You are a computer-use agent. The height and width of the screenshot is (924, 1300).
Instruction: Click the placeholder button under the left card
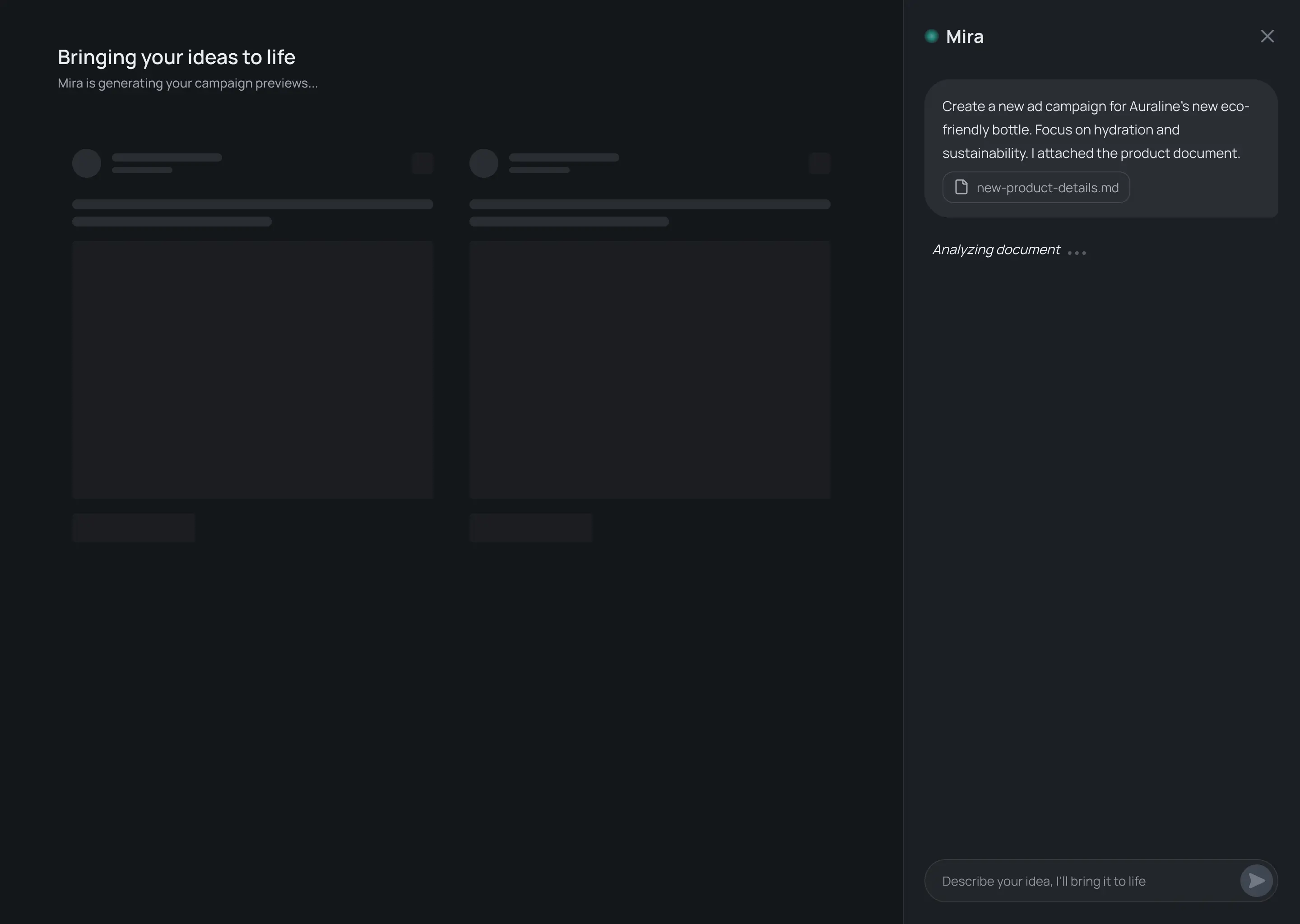point(133,527)
